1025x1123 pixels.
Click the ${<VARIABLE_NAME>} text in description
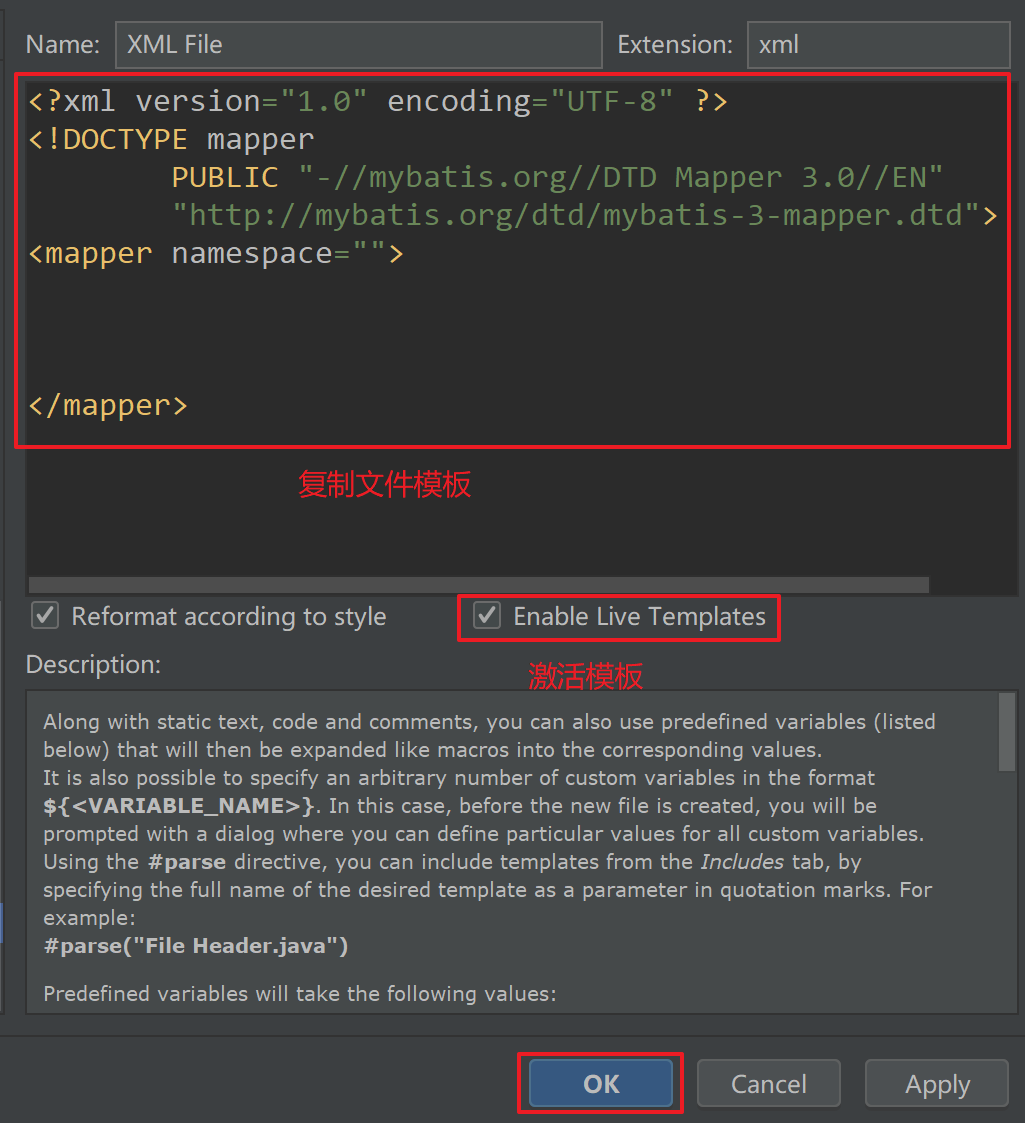tap(179, 806)
